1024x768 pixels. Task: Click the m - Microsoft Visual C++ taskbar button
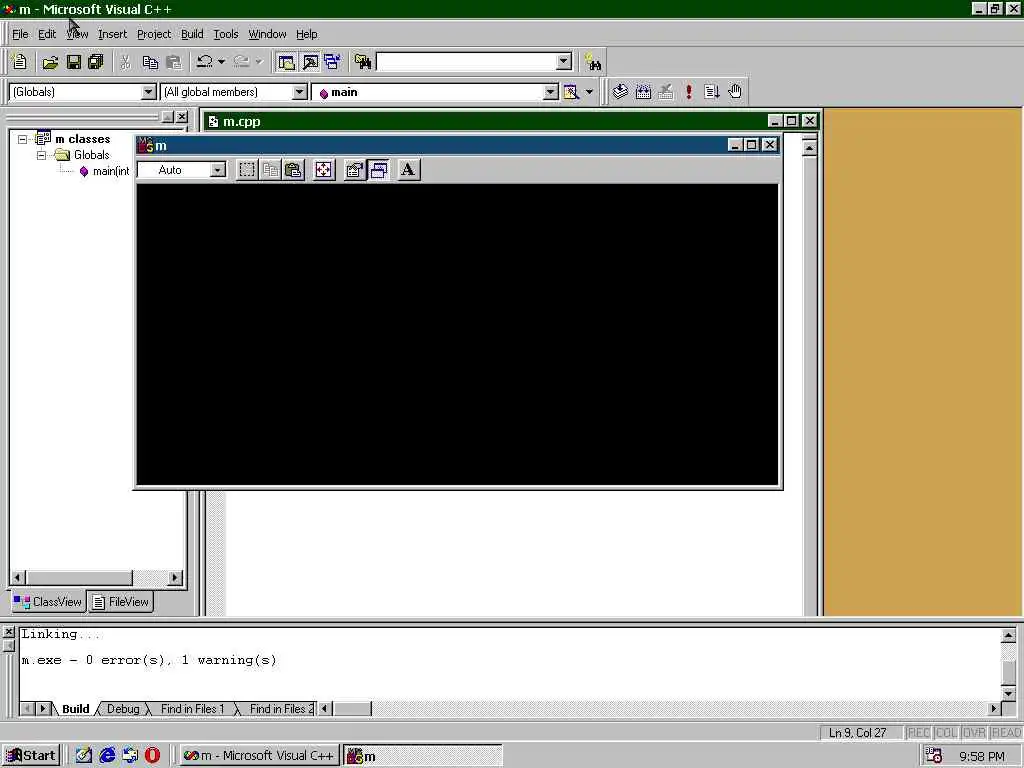pyautogui.click(x=259, y=756)
